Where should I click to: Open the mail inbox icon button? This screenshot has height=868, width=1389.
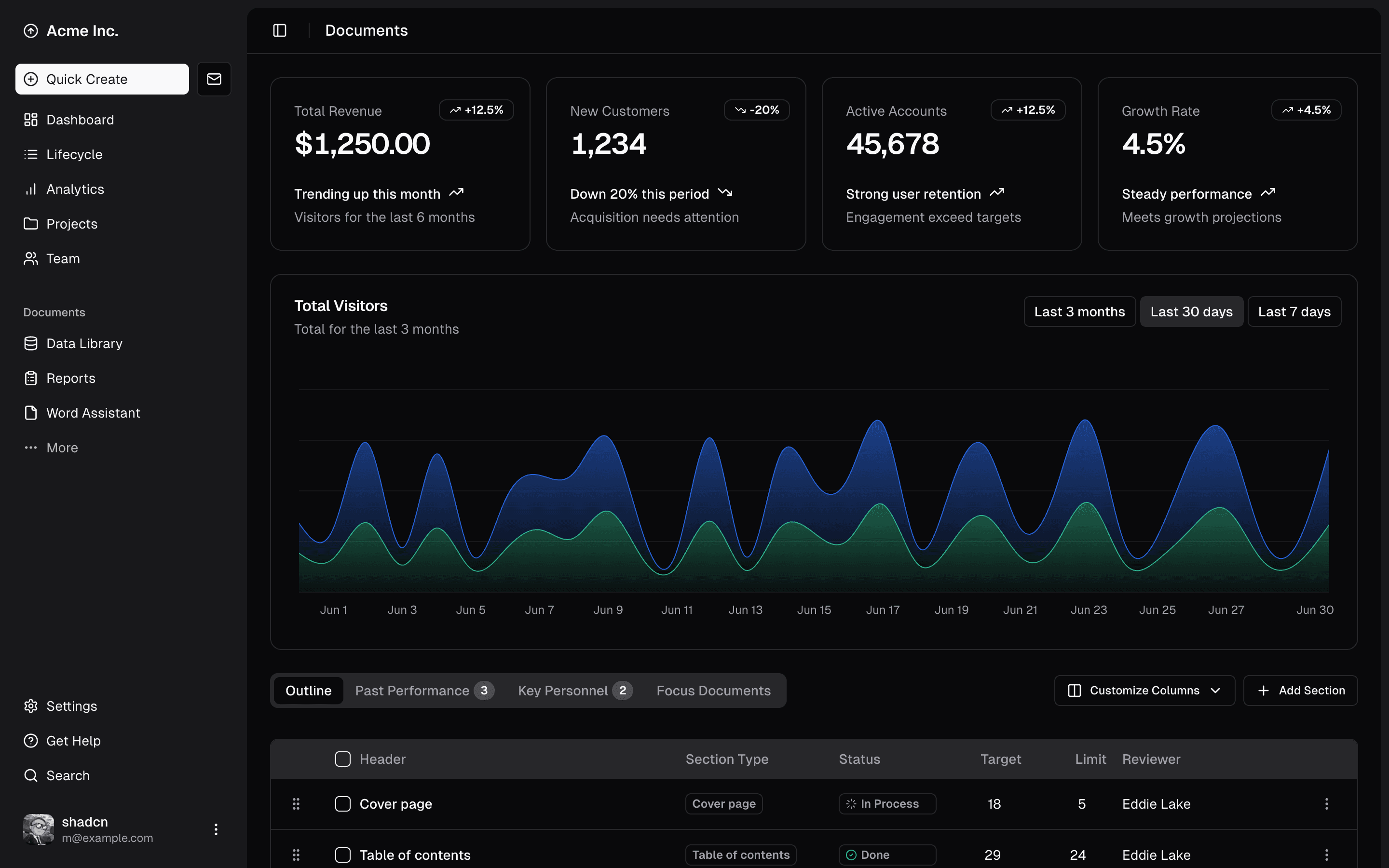point(214,79)
